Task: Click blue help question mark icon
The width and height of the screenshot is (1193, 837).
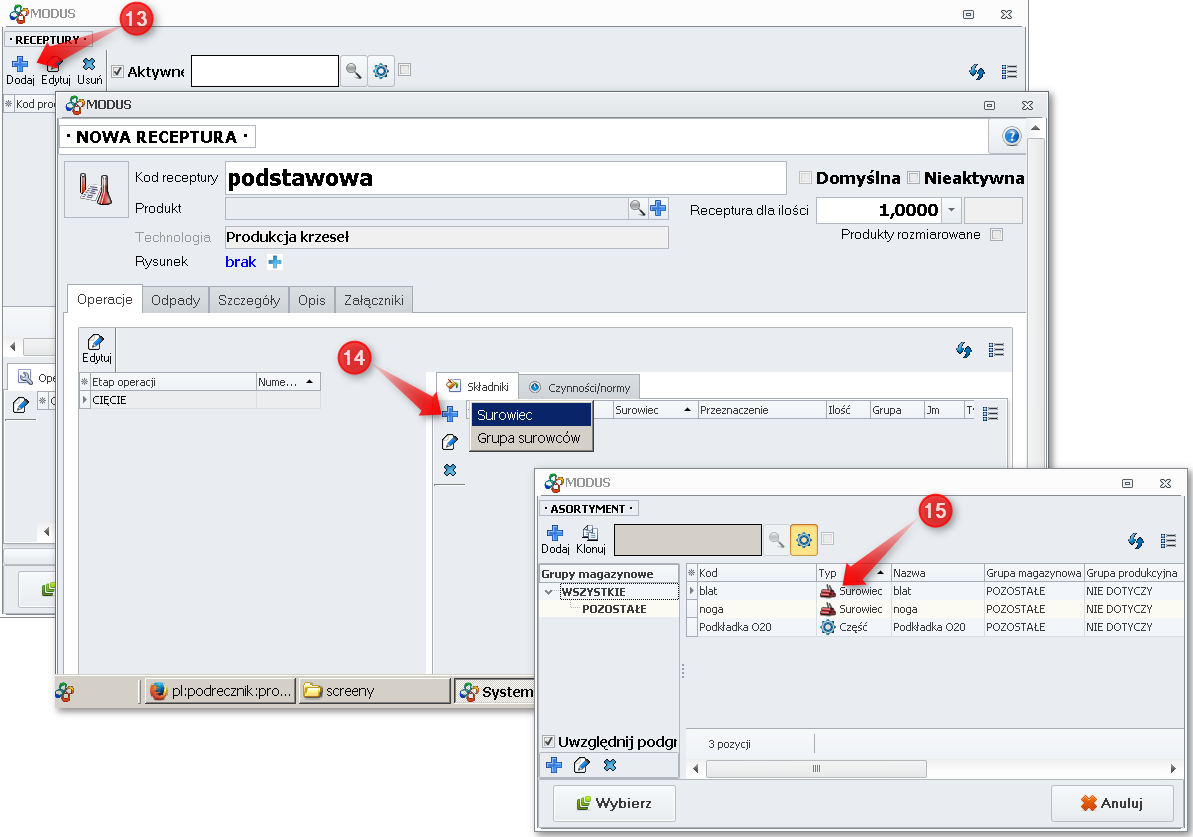Action: point(1011,137)
